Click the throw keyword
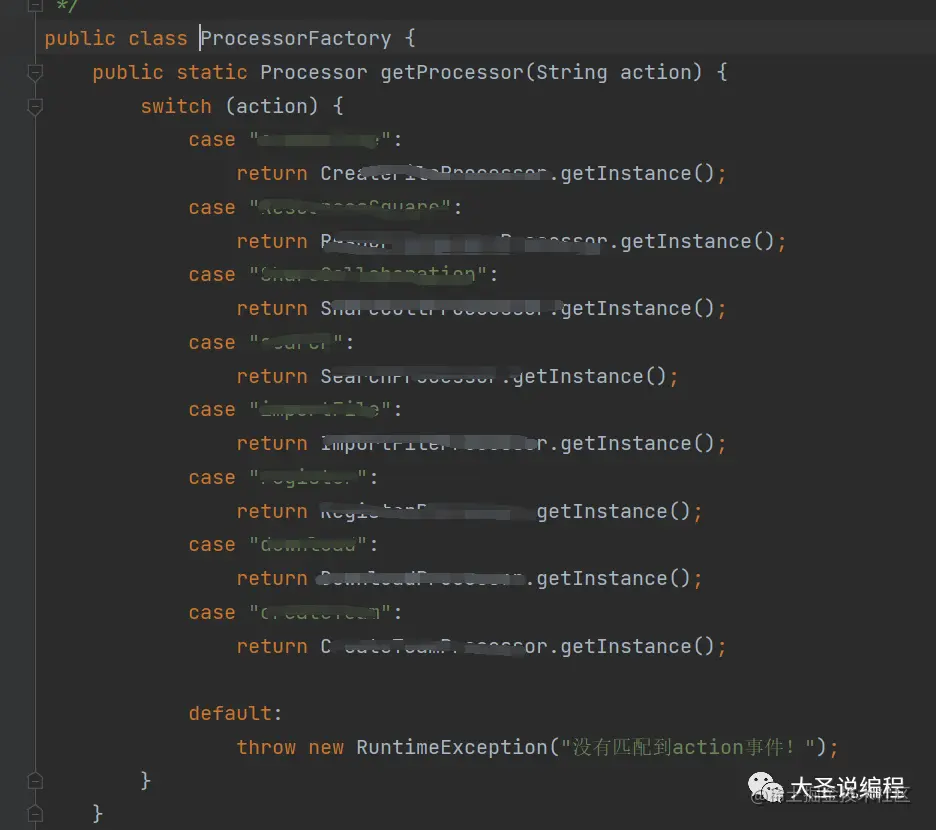This screenshot has height=830, width=936. click(266, 747)
